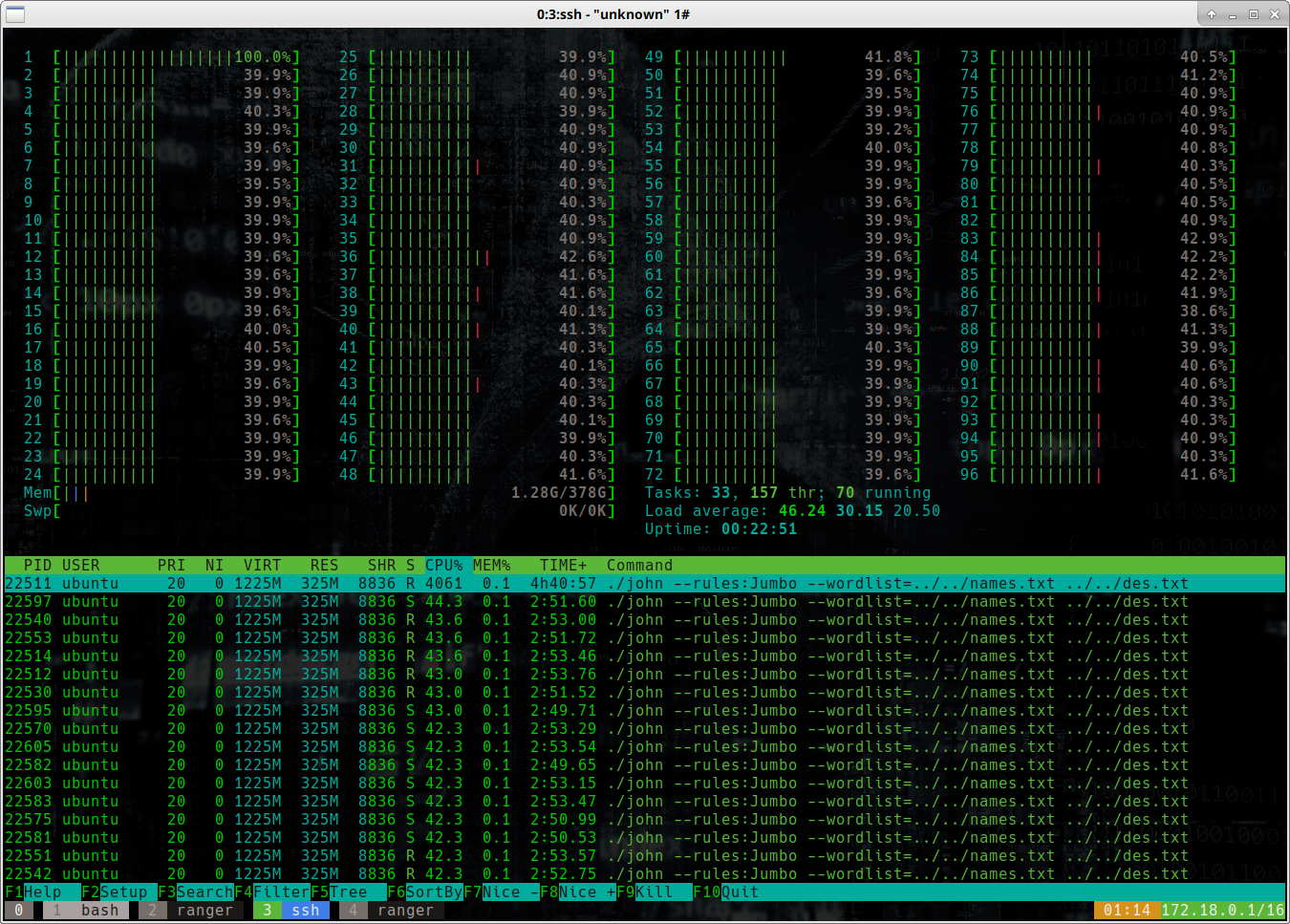Select process row with PID 22575
The height and width of the screenshot is (924, 1290).
pos(645,820)
